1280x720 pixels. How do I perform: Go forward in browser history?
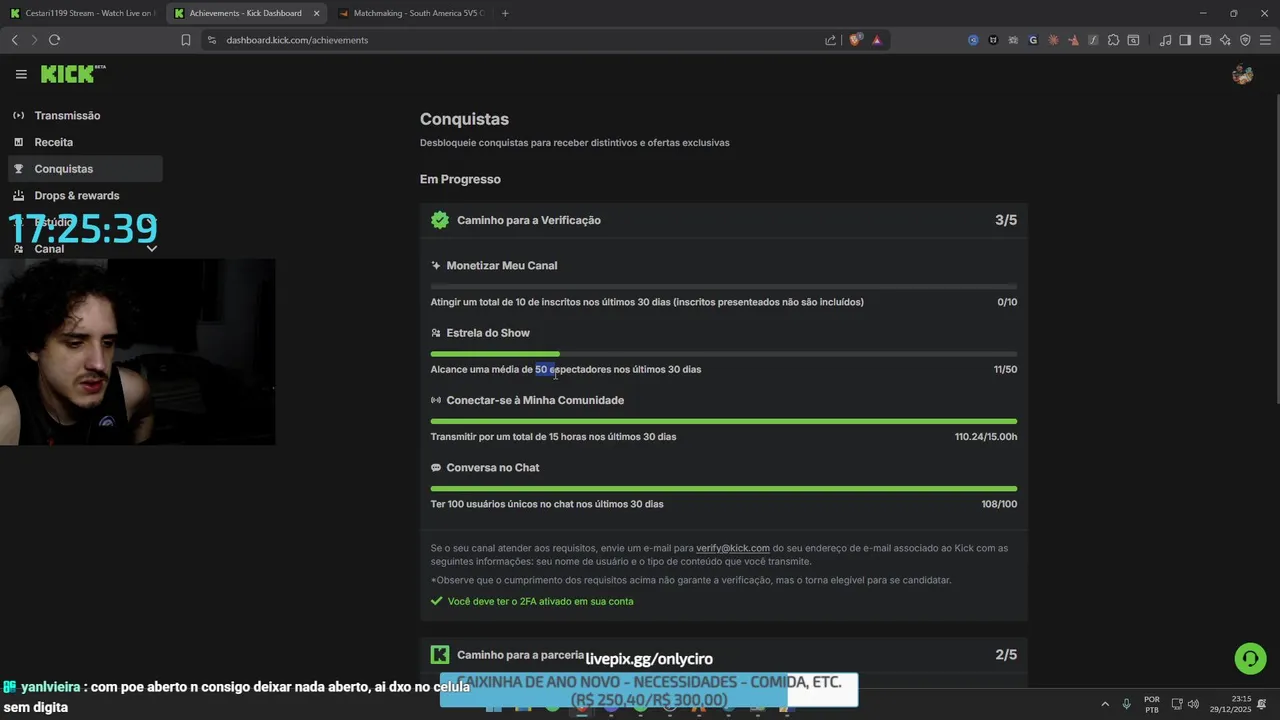tap(34, 40)
